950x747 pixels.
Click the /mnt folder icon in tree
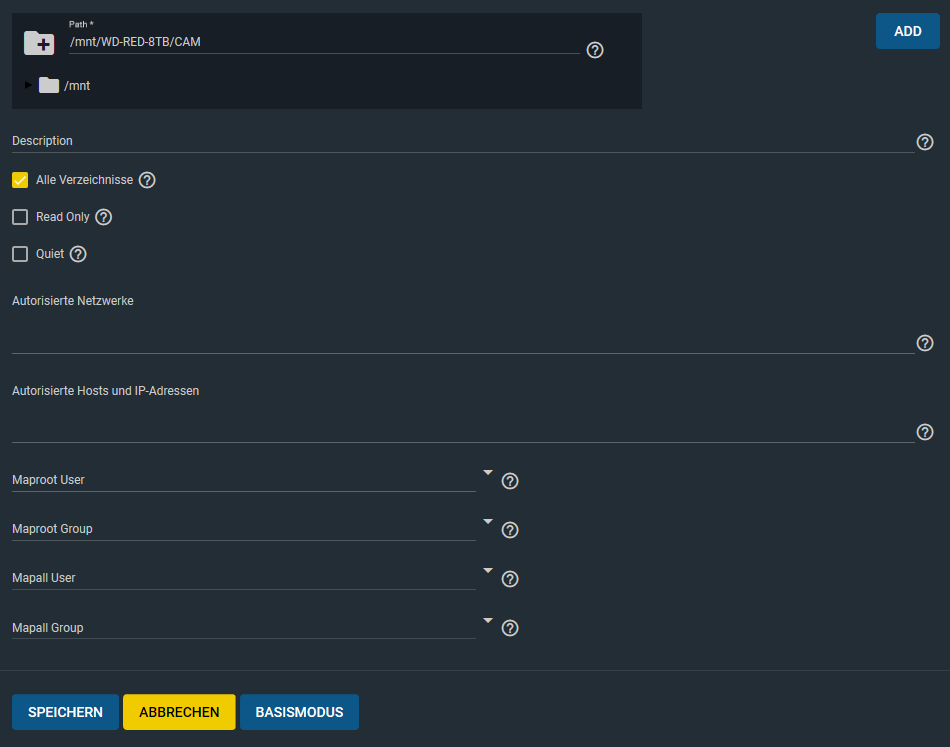49,85
